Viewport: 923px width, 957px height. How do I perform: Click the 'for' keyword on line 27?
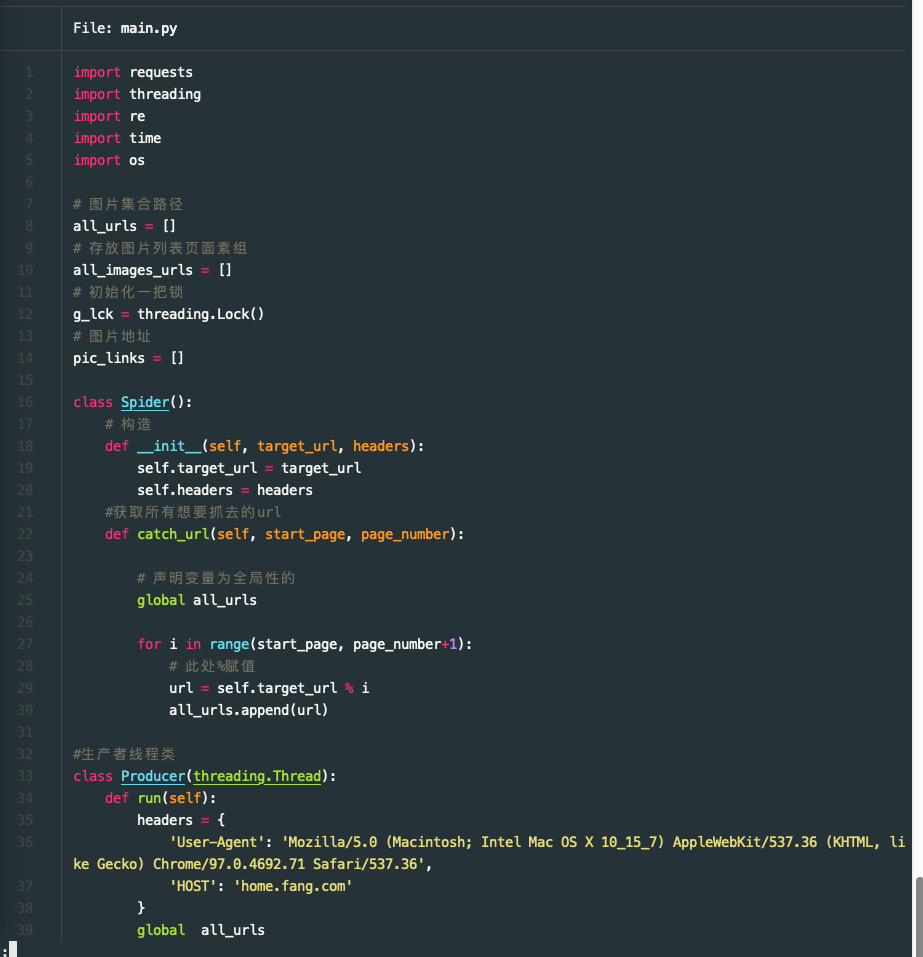149,644
